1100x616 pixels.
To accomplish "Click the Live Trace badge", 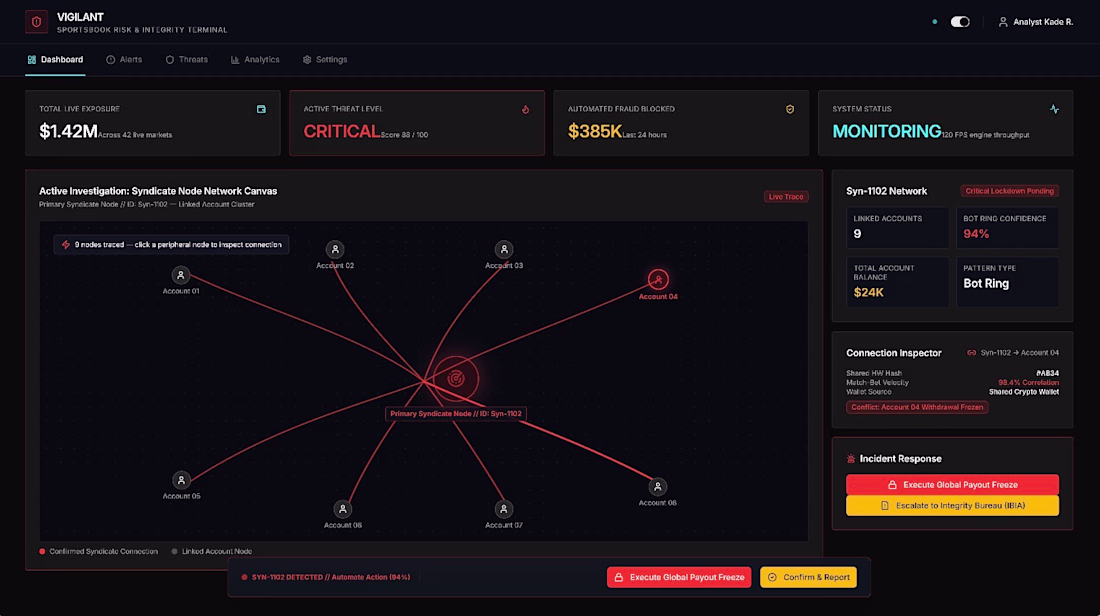I will click(786, 196).
